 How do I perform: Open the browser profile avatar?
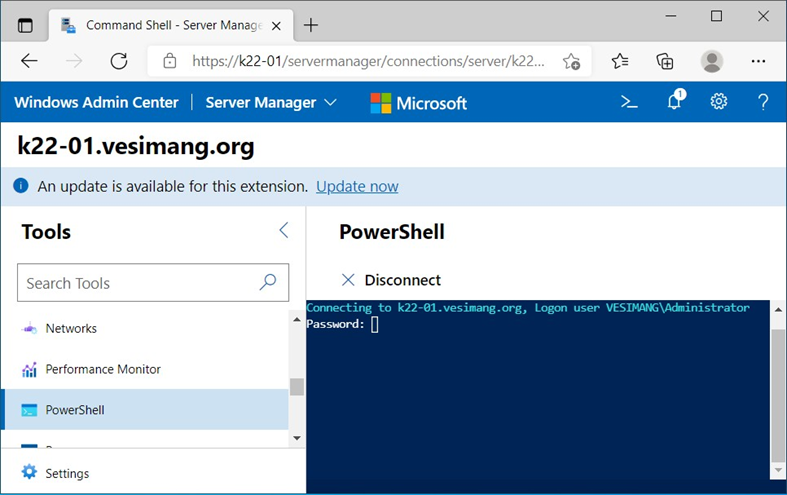point(712,61)
